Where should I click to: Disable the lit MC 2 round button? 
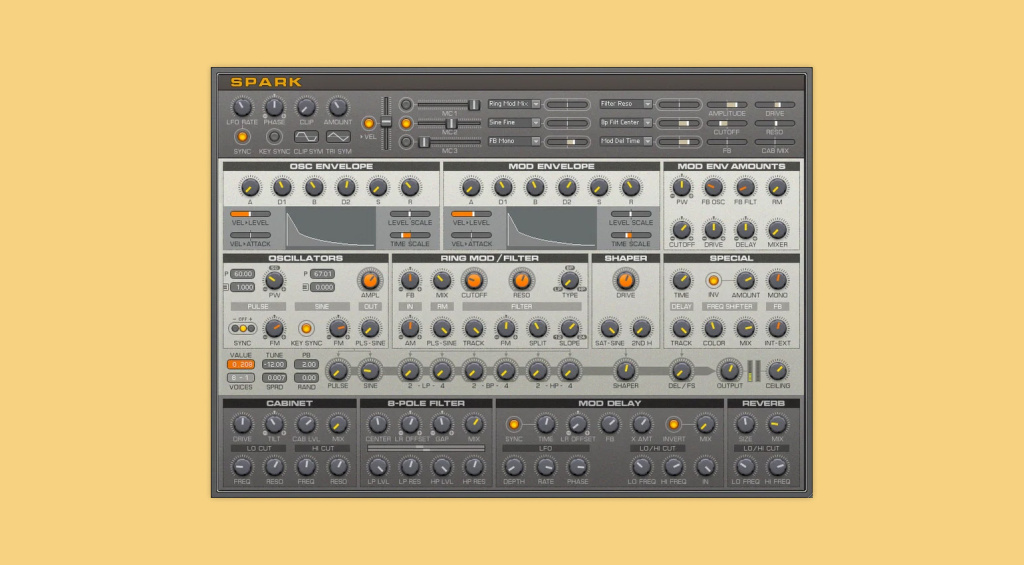(406, 123)
